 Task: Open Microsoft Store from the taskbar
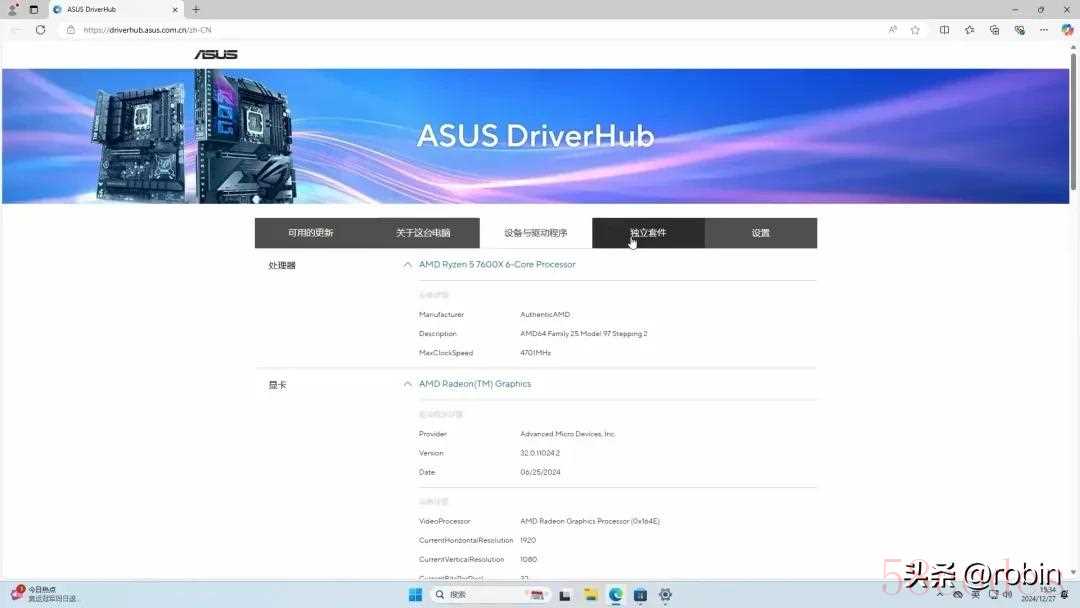(x=640, y=595)
